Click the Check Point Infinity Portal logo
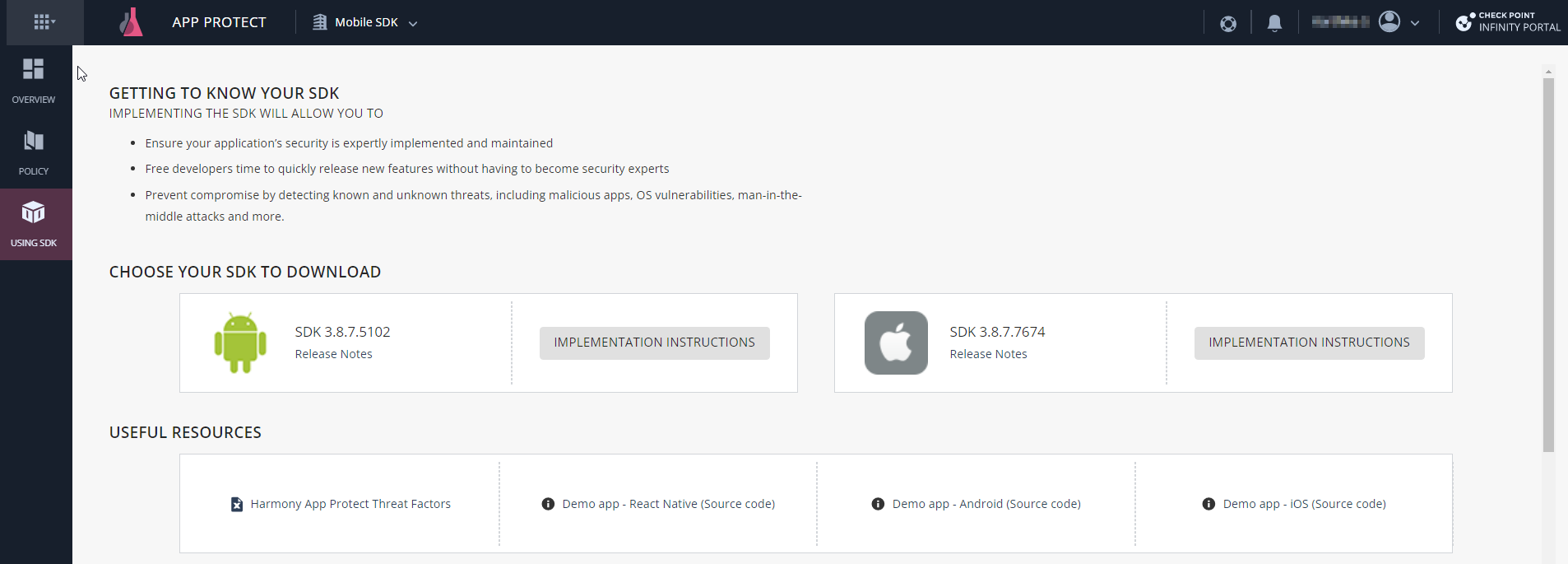 pos(1507,22)
